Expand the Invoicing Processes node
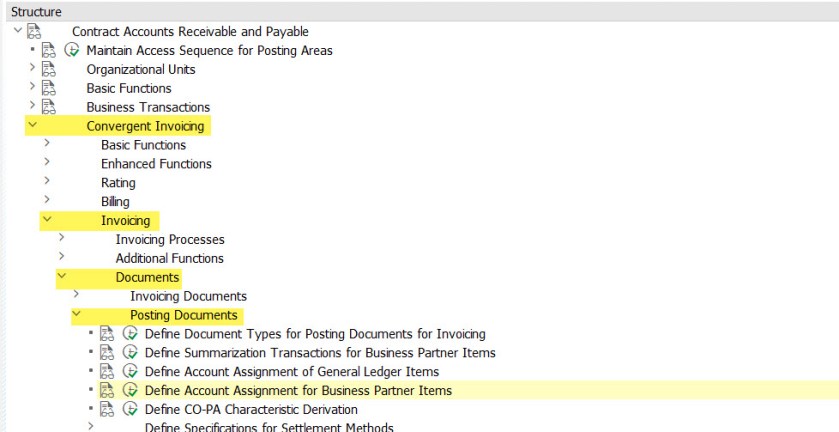The width and height of the screenshot is (839, 432). point(62,237)
